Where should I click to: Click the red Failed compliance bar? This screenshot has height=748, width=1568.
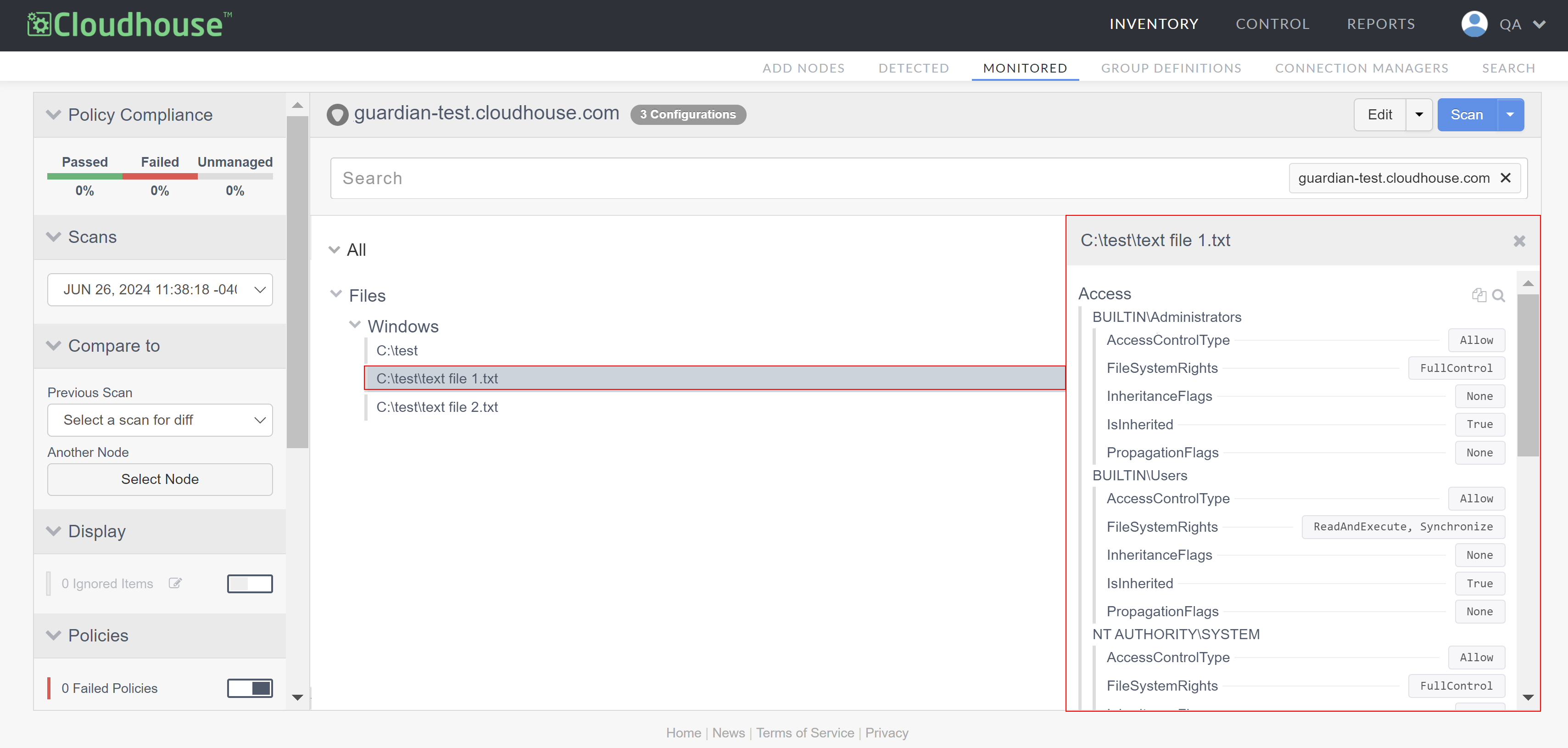(x=160, y=177)
